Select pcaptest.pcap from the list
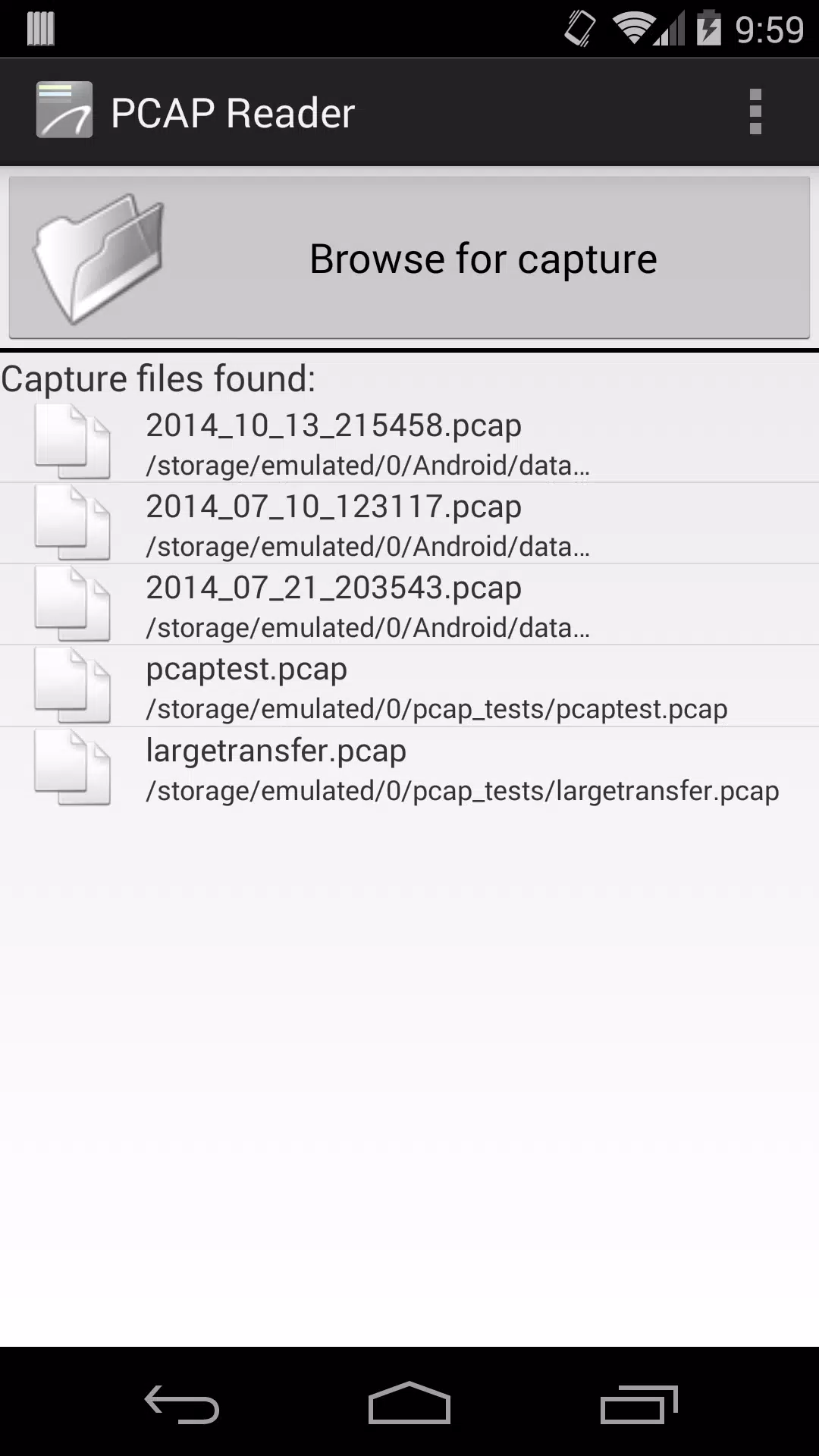 tap(409, 686)
